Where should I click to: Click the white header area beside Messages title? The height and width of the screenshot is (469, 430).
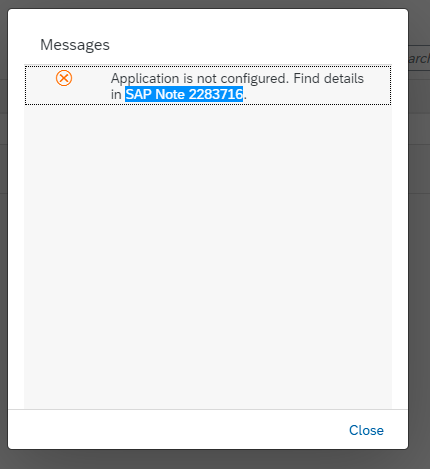tap(253, 45)
